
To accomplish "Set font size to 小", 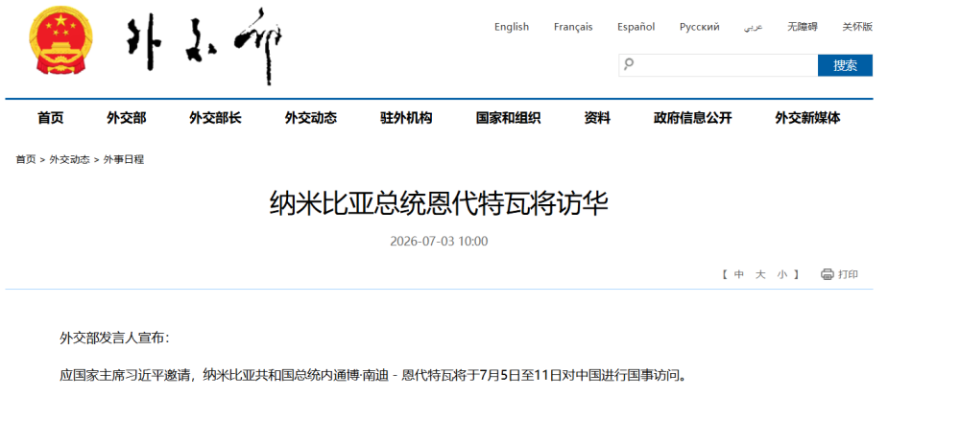I will point(782,275).
